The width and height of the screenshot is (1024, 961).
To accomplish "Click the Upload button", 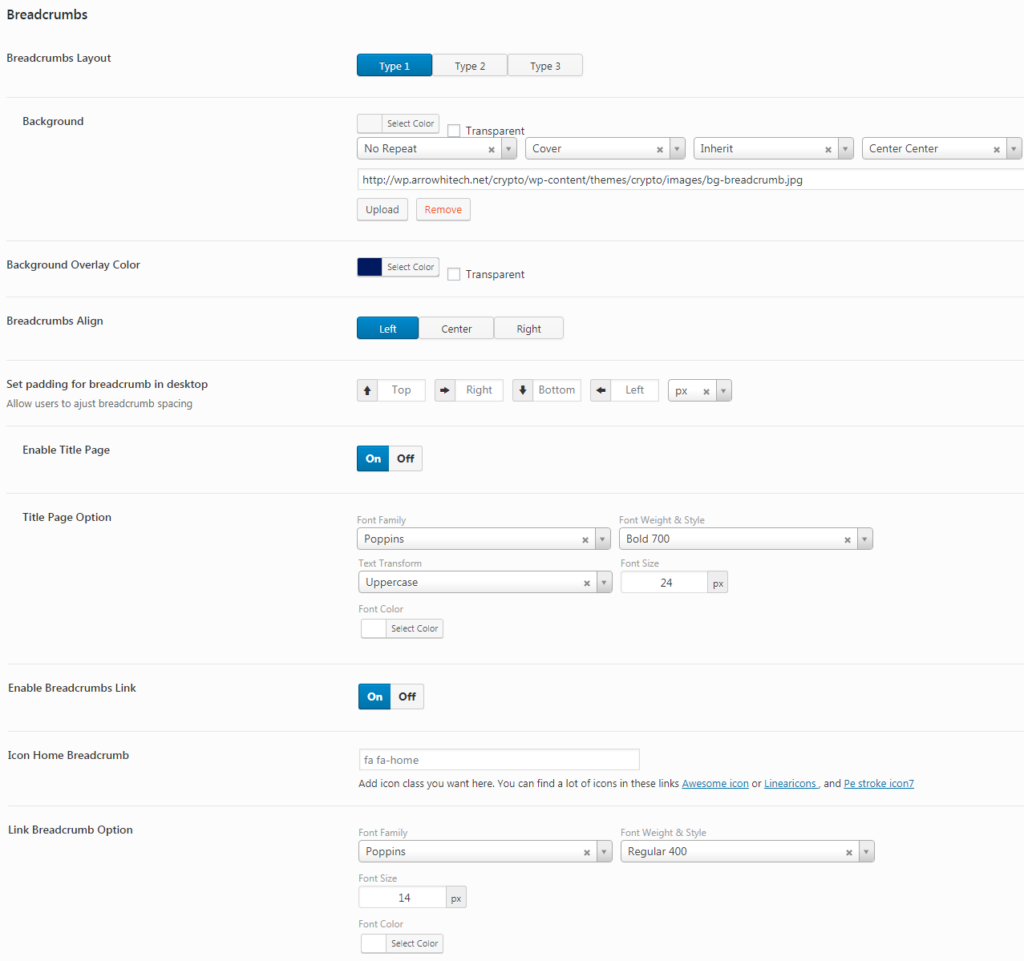I will tap(382, 210).
